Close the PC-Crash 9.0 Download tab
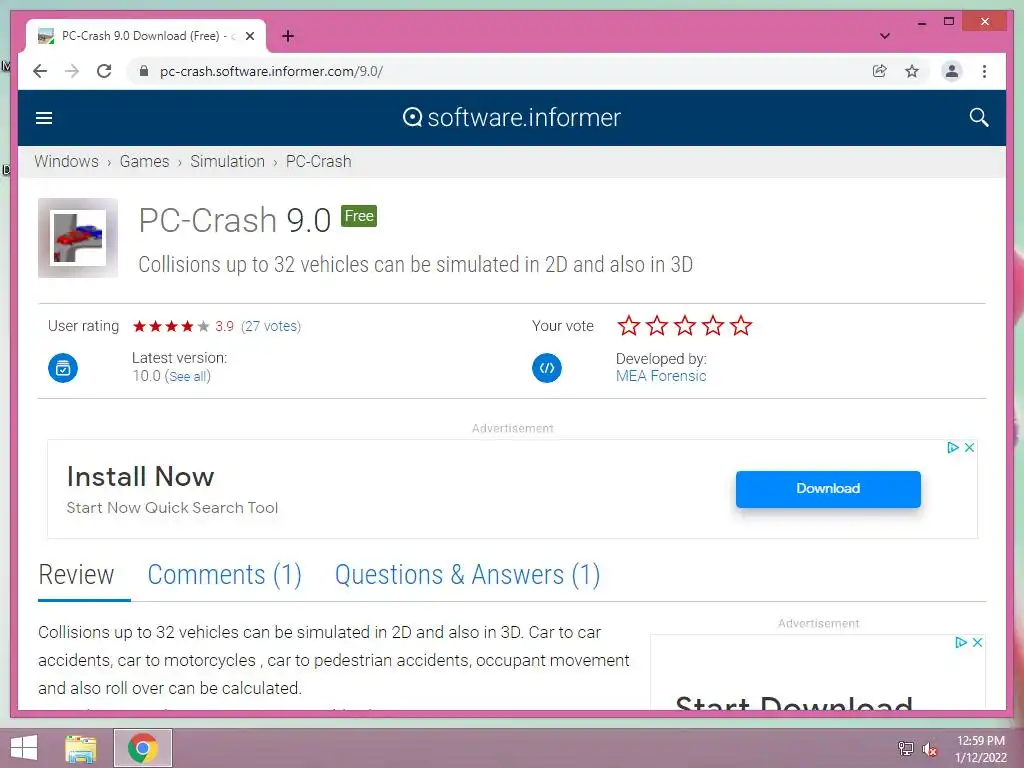 click(x=249, y=36)
